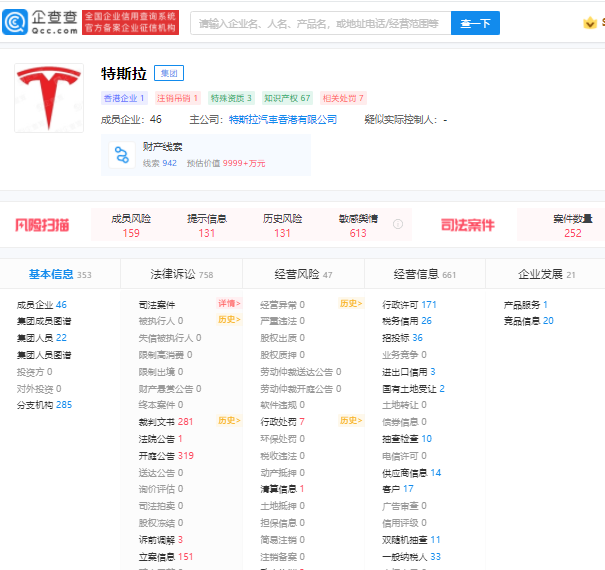Open 特斯拉汽车香港有限公司 company link
The width and height of the screenshot is (605, 570).
[x=282, y=120]
